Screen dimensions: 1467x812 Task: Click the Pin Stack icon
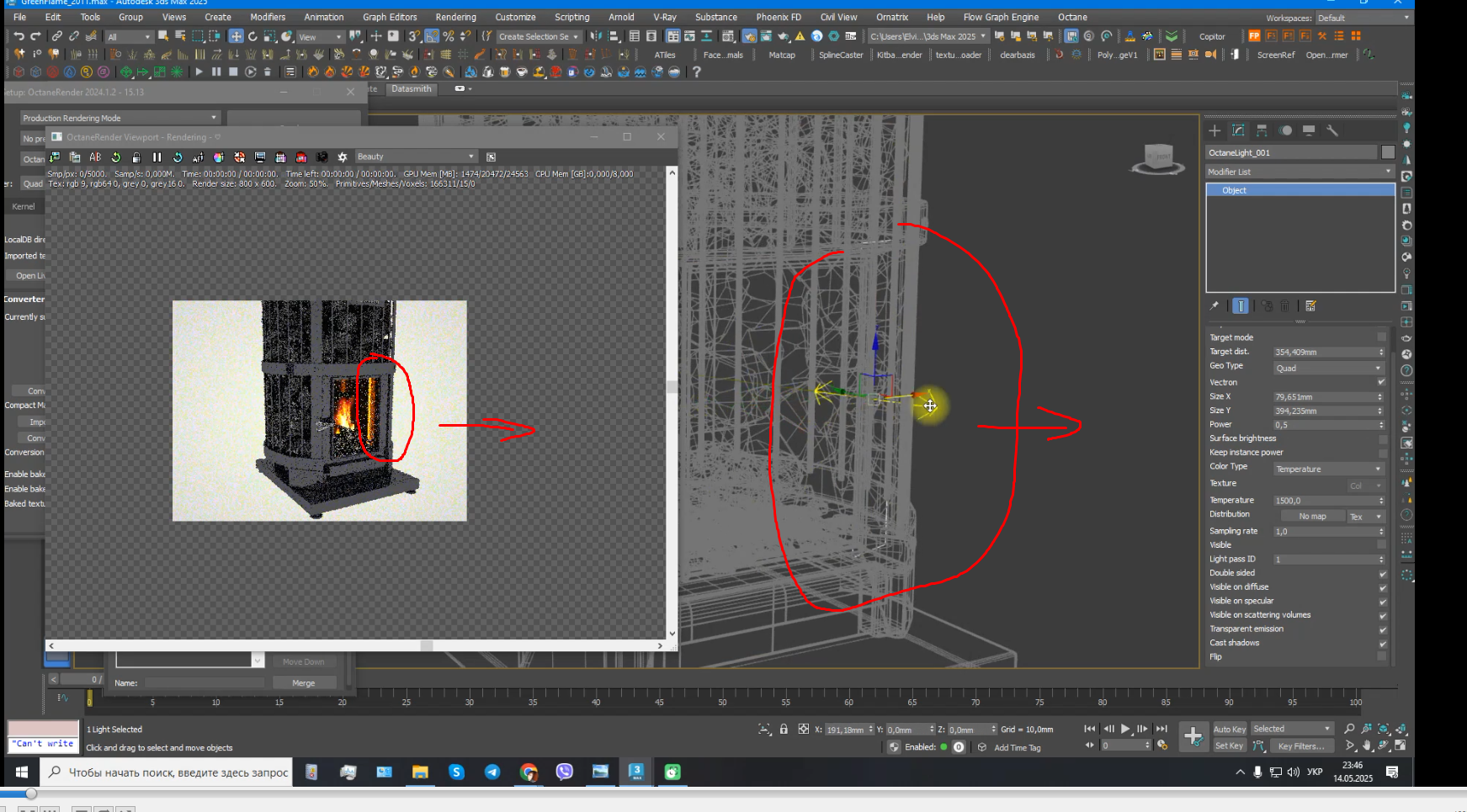click(x=1215, y=306)
